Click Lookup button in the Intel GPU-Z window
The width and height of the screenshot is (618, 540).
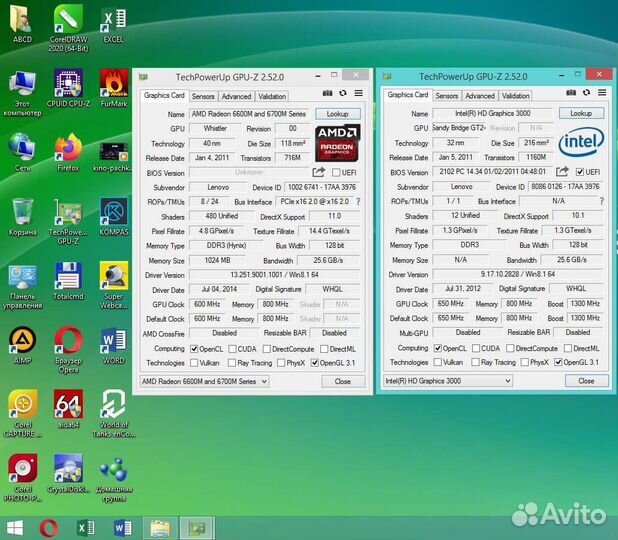point(581,114)
